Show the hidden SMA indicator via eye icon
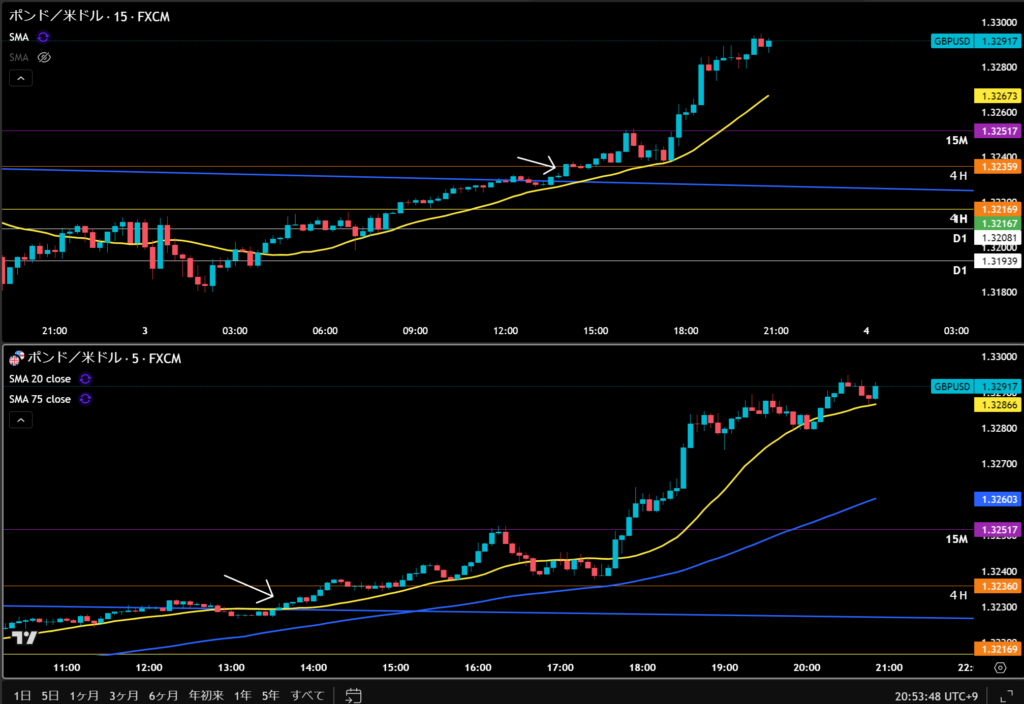Image resolution: width=1024 pixels, height=704 pixels. coord(43,57)
